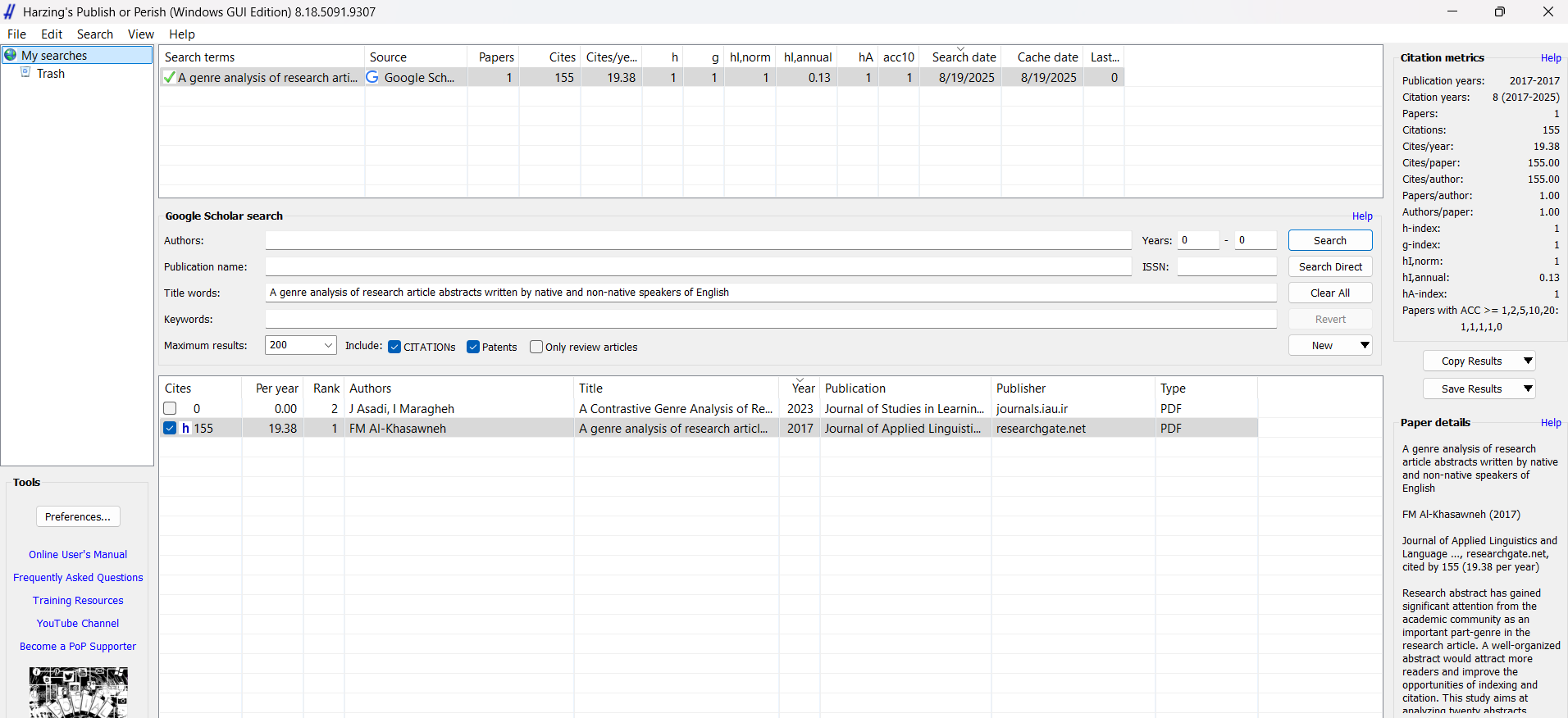Enable Only review articles checkbox
Image resolution: width=1568 pixels, height=718 pixels.
click(536, 347)
